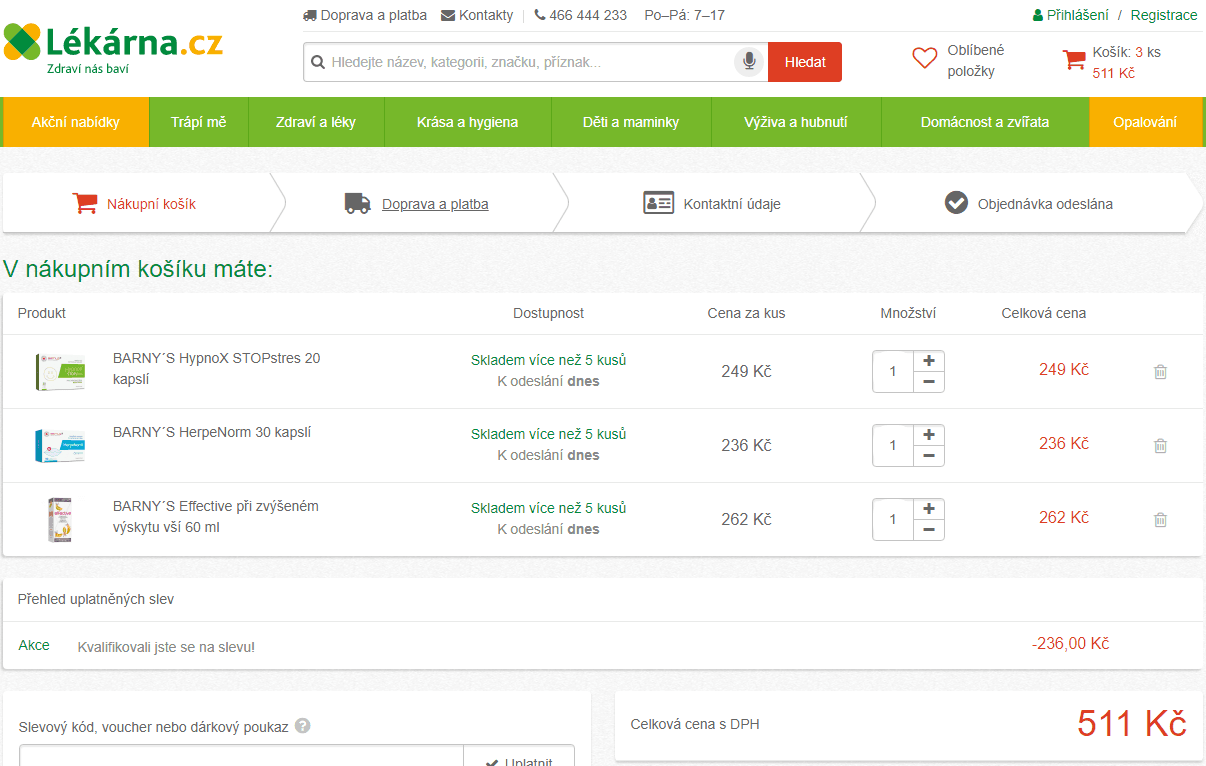Screen dimensions: 1206x766
Task: Open favorites via the heart icon
Action: click(x=925, y=58)
